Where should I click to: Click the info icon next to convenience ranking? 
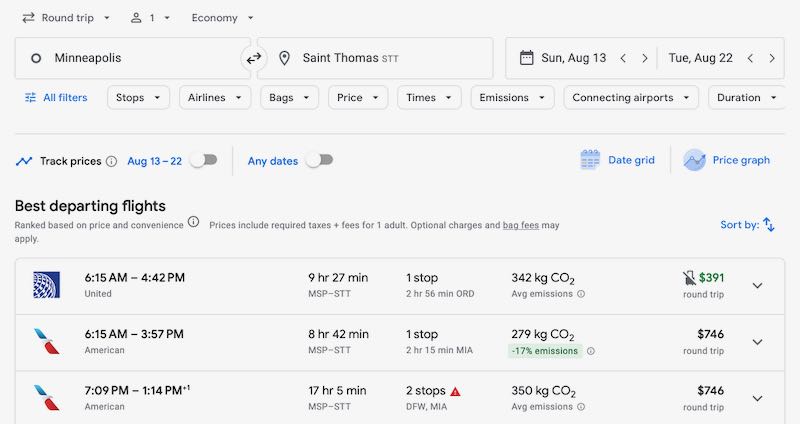click(193, 222)
